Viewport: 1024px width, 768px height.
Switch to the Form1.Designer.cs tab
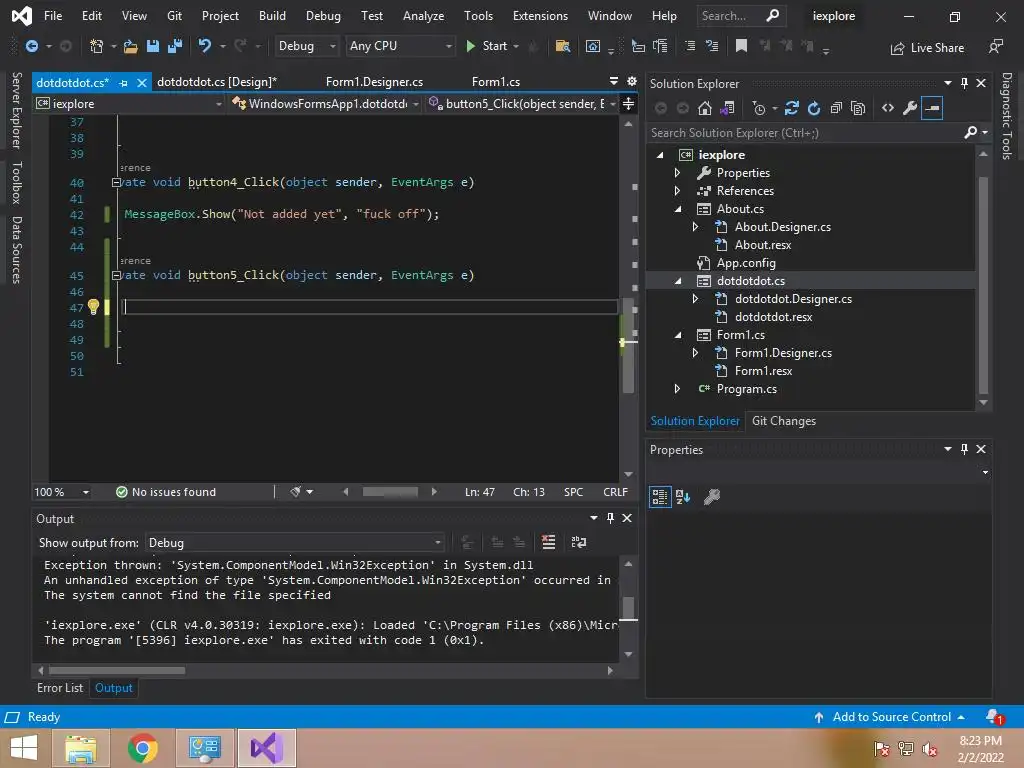click(x=374, y=82)
